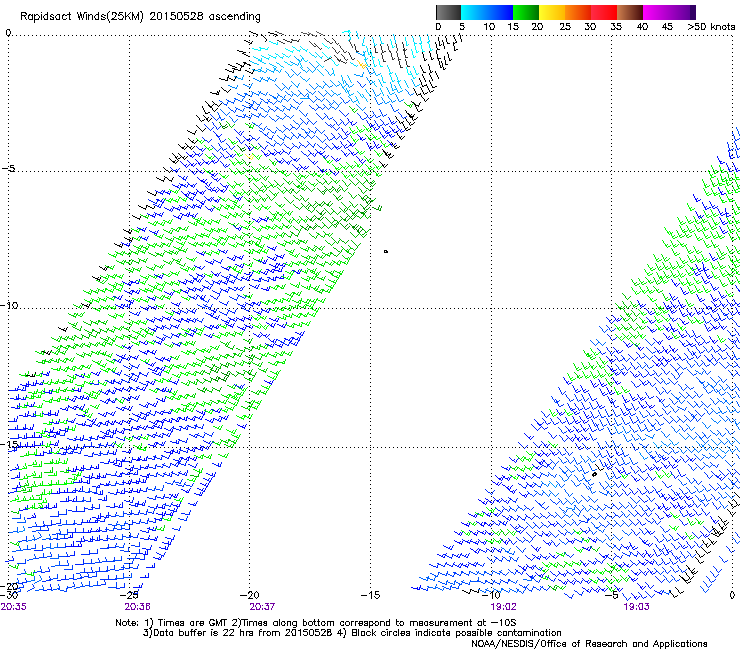Click the ">50 knots" legend label
The height and width of the screenshot is (650, 740).
click(712, 26)
